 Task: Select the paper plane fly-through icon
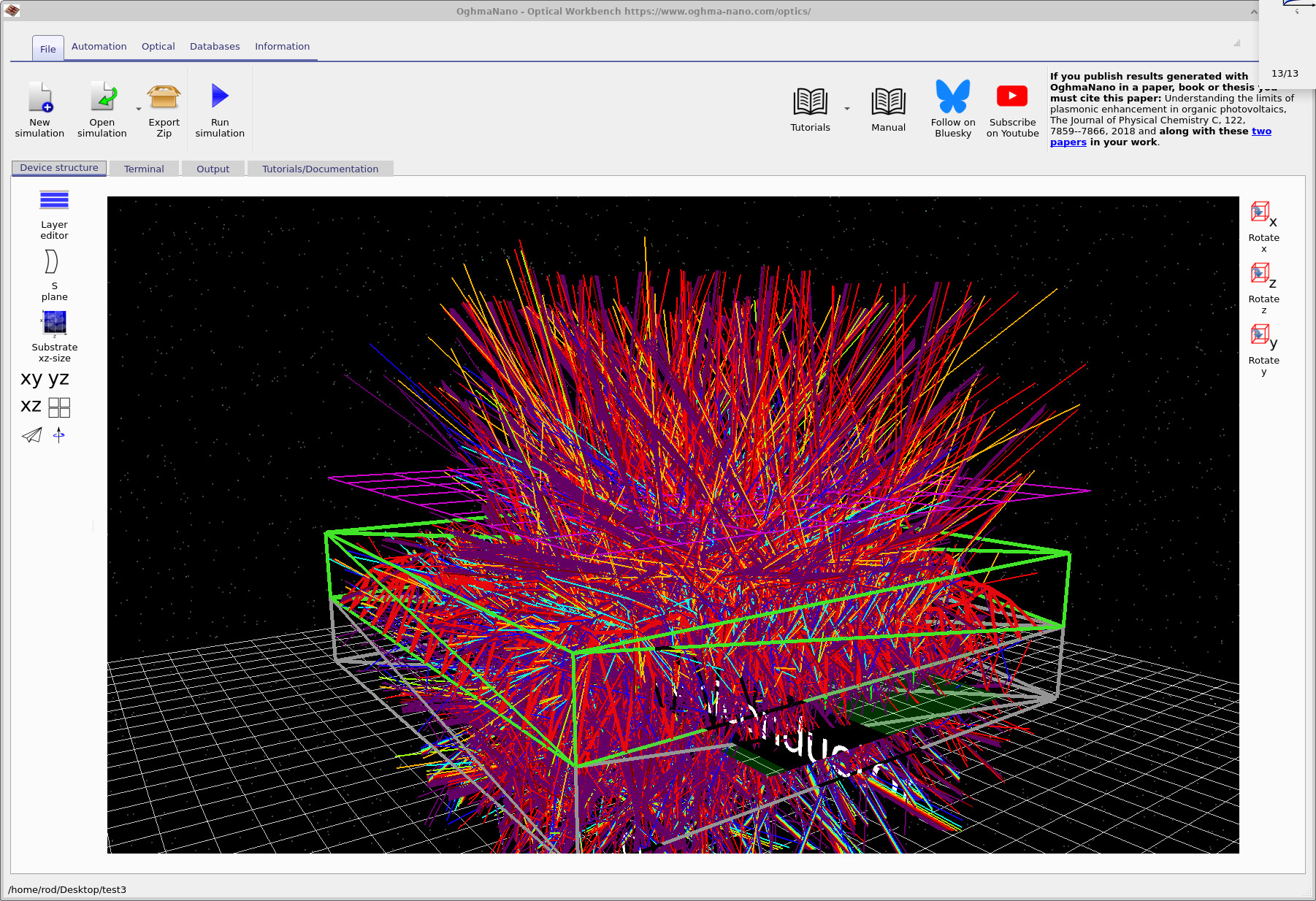(31, 435)
